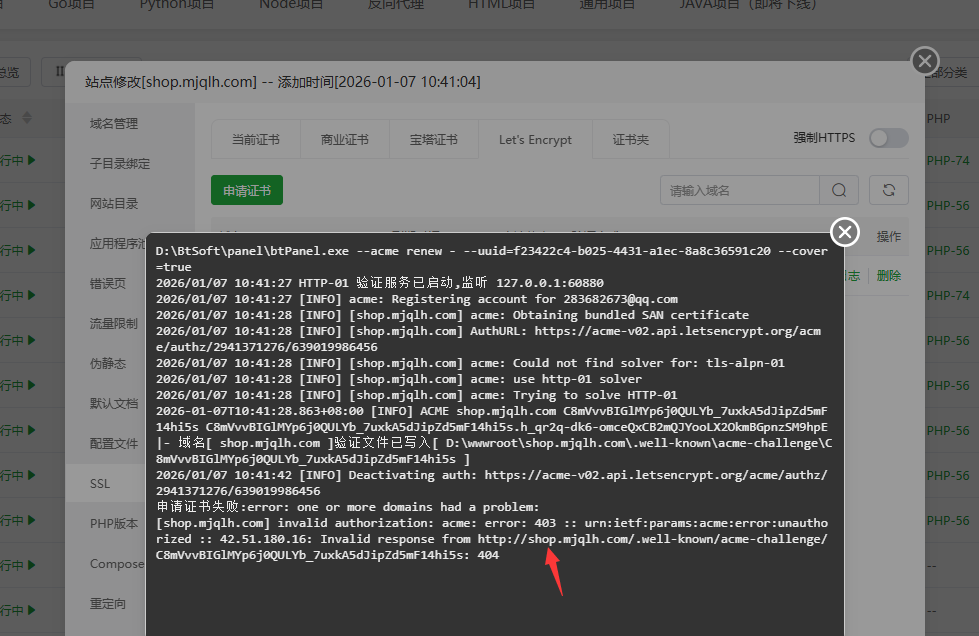The image size is (979, 636).
Task: Switch to the 当前证书 tab
Action: 256,140
